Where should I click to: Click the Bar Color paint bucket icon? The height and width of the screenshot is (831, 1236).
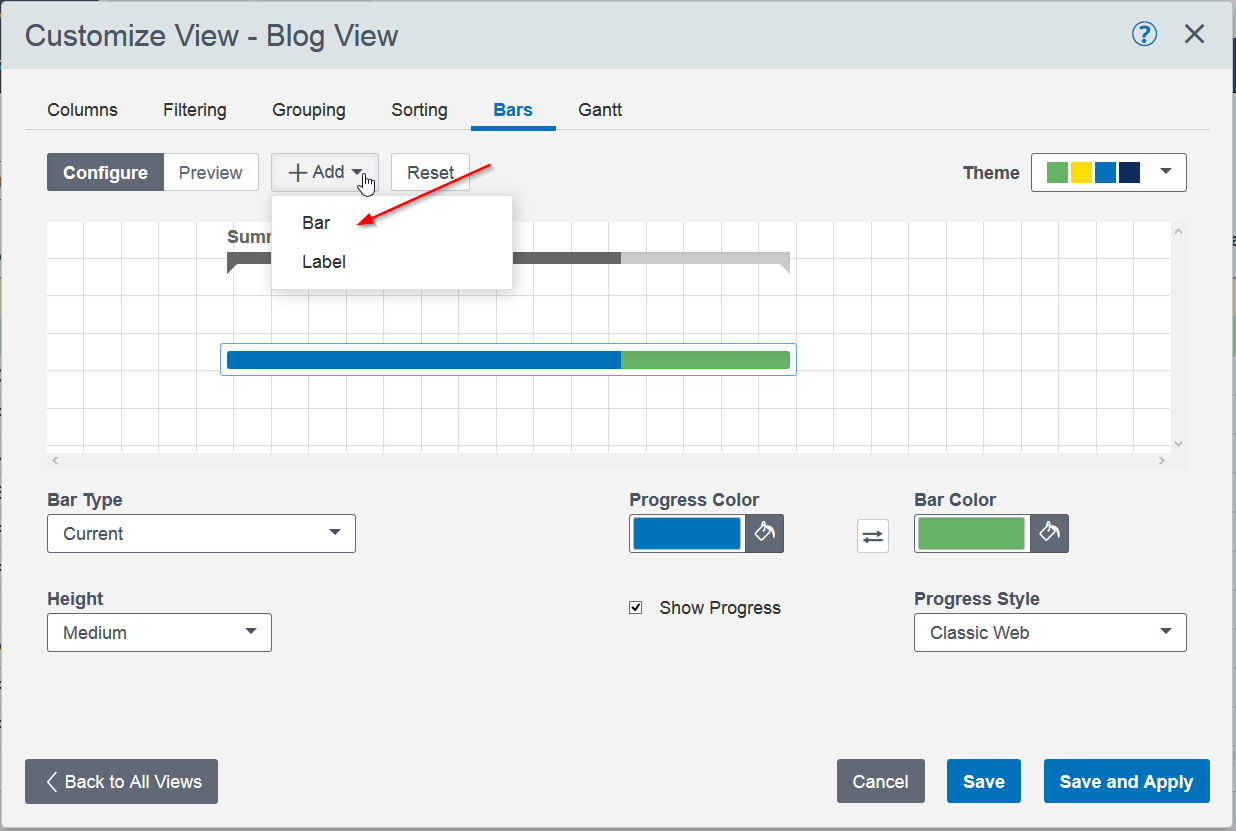pyautogui.click(x=1049, y=533)
